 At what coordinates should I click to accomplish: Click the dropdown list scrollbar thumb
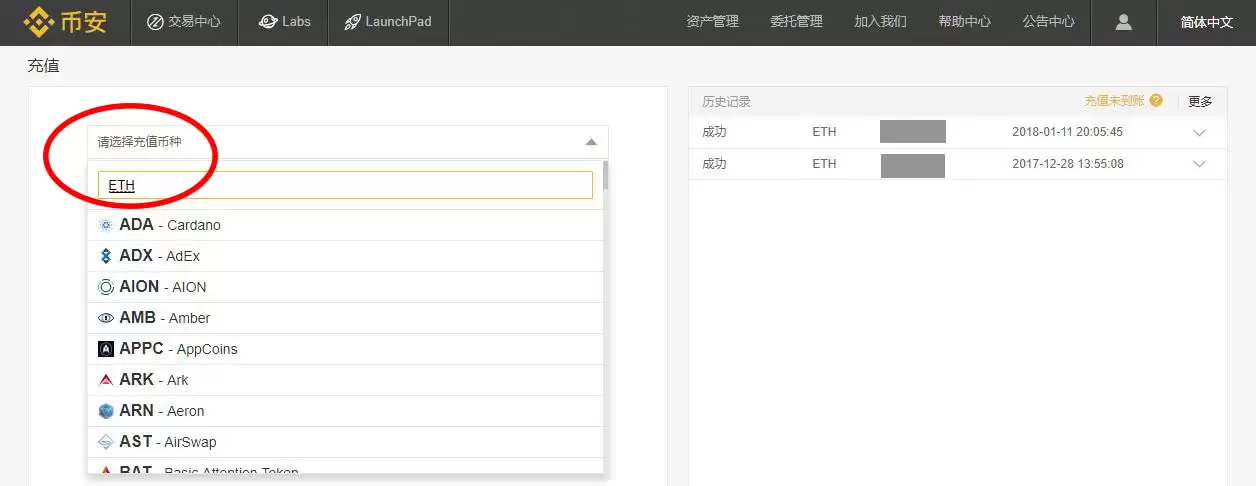tap(606, 176)
